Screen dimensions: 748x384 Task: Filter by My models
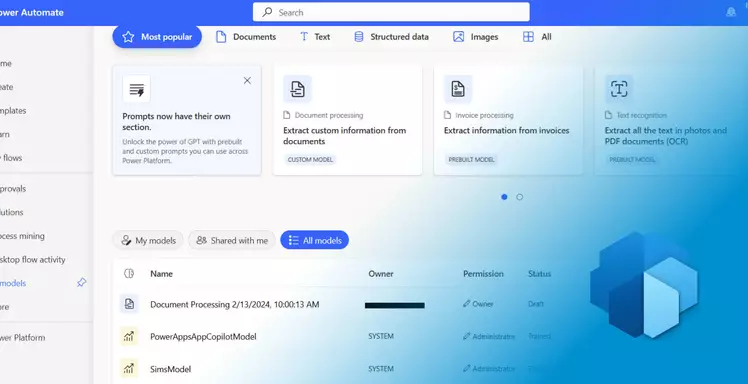[x=148, y=240]
